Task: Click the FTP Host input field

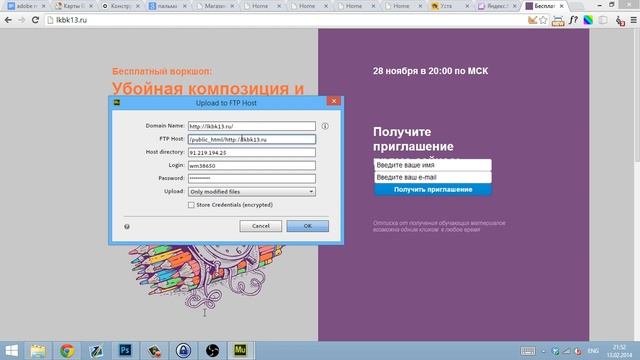Action: click(x=252, y=139)
